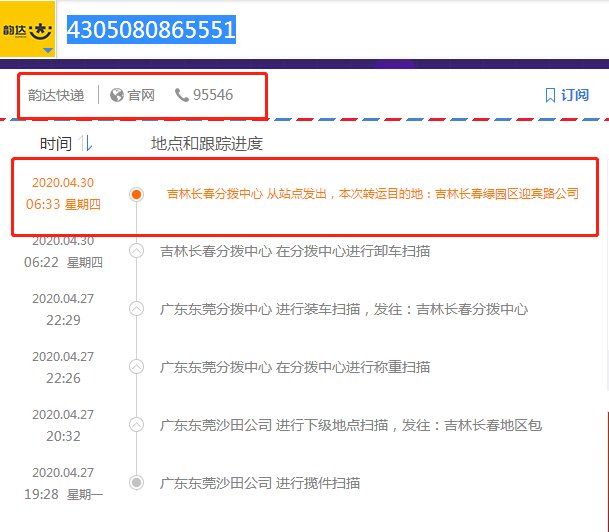
Task: Click the 地点和跟踪进度 column header
Action: click(x=207, y=144)
